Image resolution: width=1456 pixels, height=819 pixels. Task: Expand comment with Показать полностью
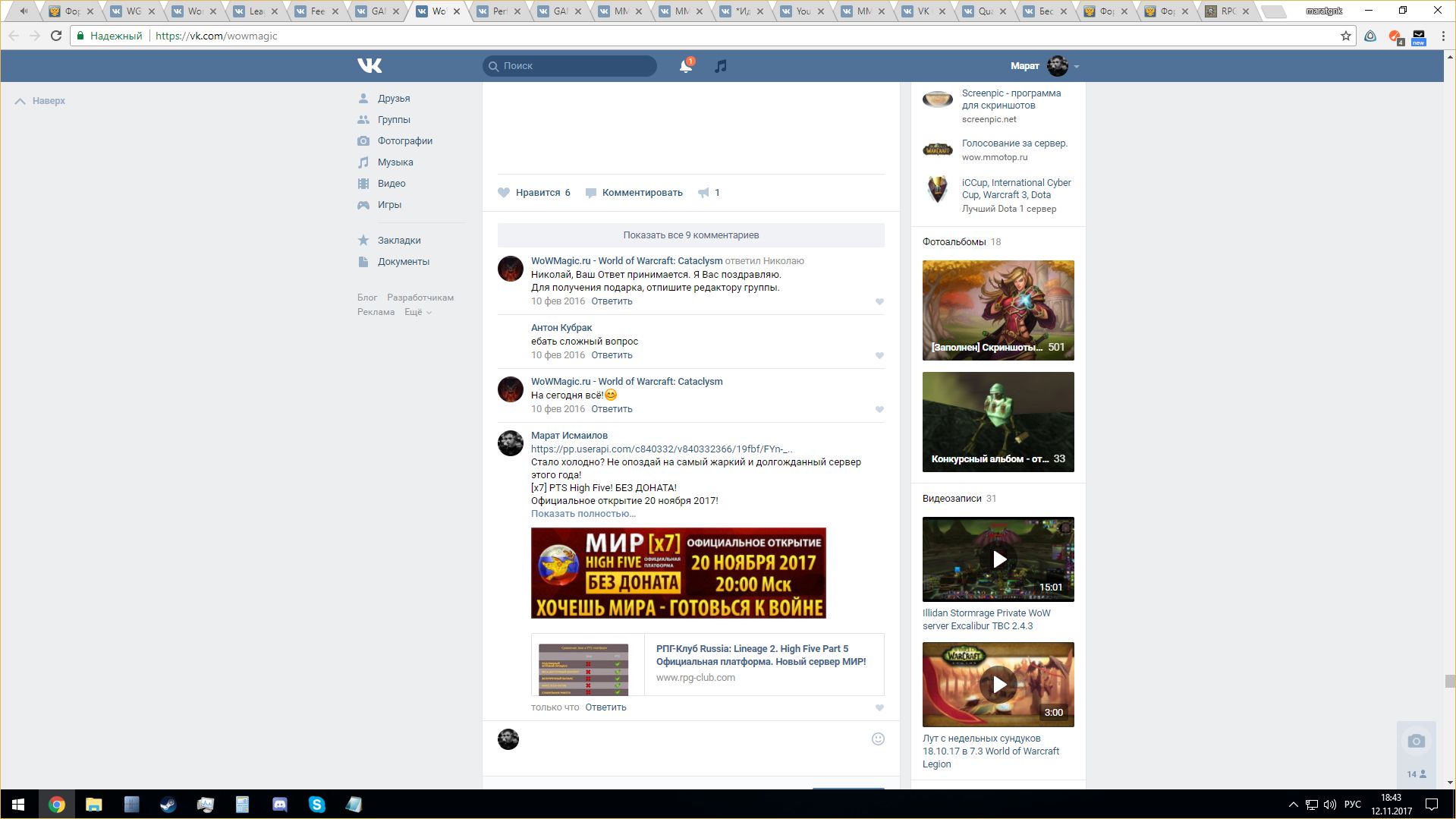pyautogui.click(x=583, y=514)
